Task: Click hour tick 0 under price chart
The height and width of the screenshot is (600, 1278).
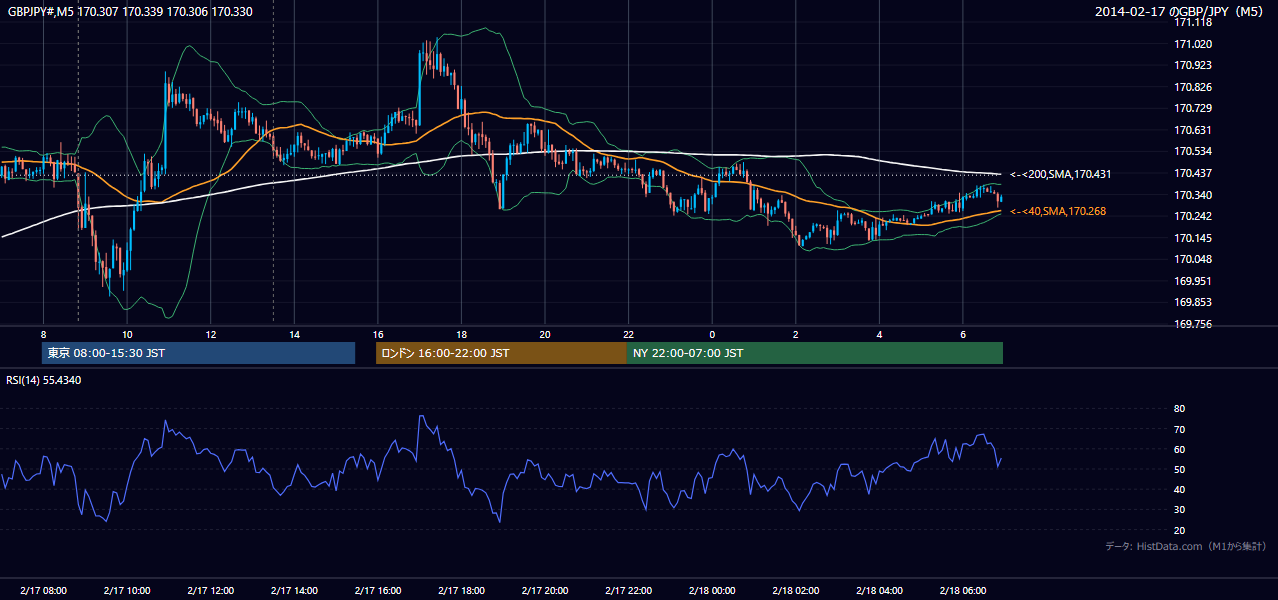Action: tap(712, 334)
